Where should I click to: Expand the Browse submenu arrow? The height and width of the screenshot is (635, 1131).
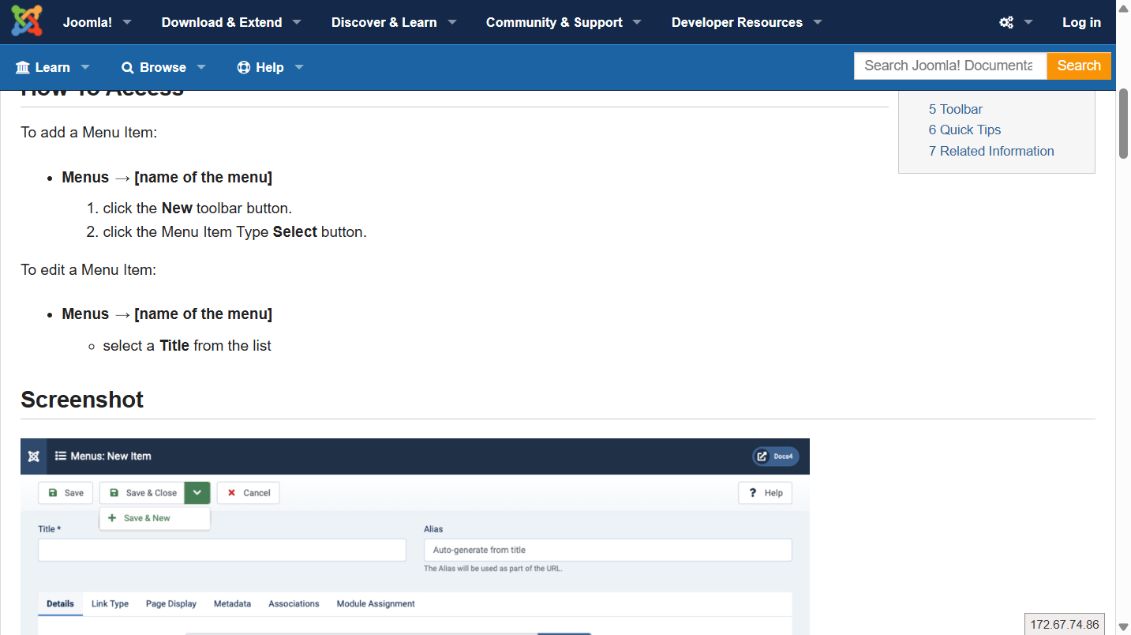201,67
